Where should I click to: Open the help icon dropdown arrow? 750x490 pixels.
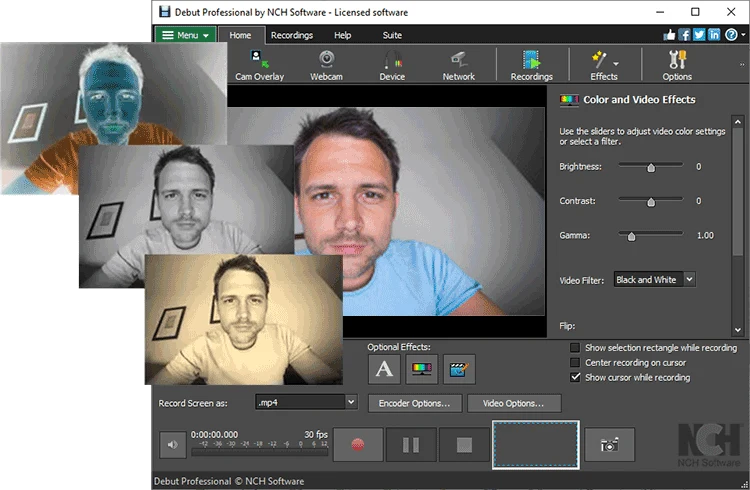[743, 35]
